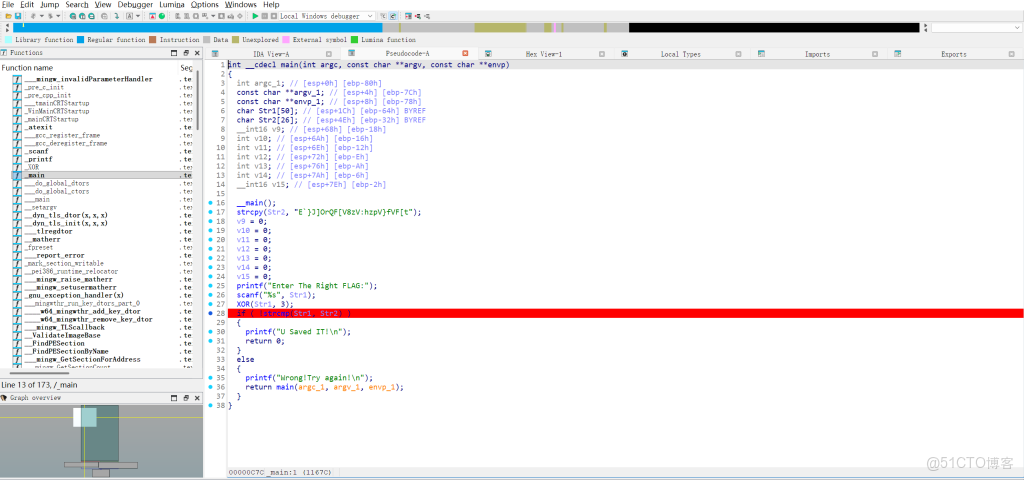Click the breakpoint dot on line 35

pyautogui.click(x=210, y=377)
